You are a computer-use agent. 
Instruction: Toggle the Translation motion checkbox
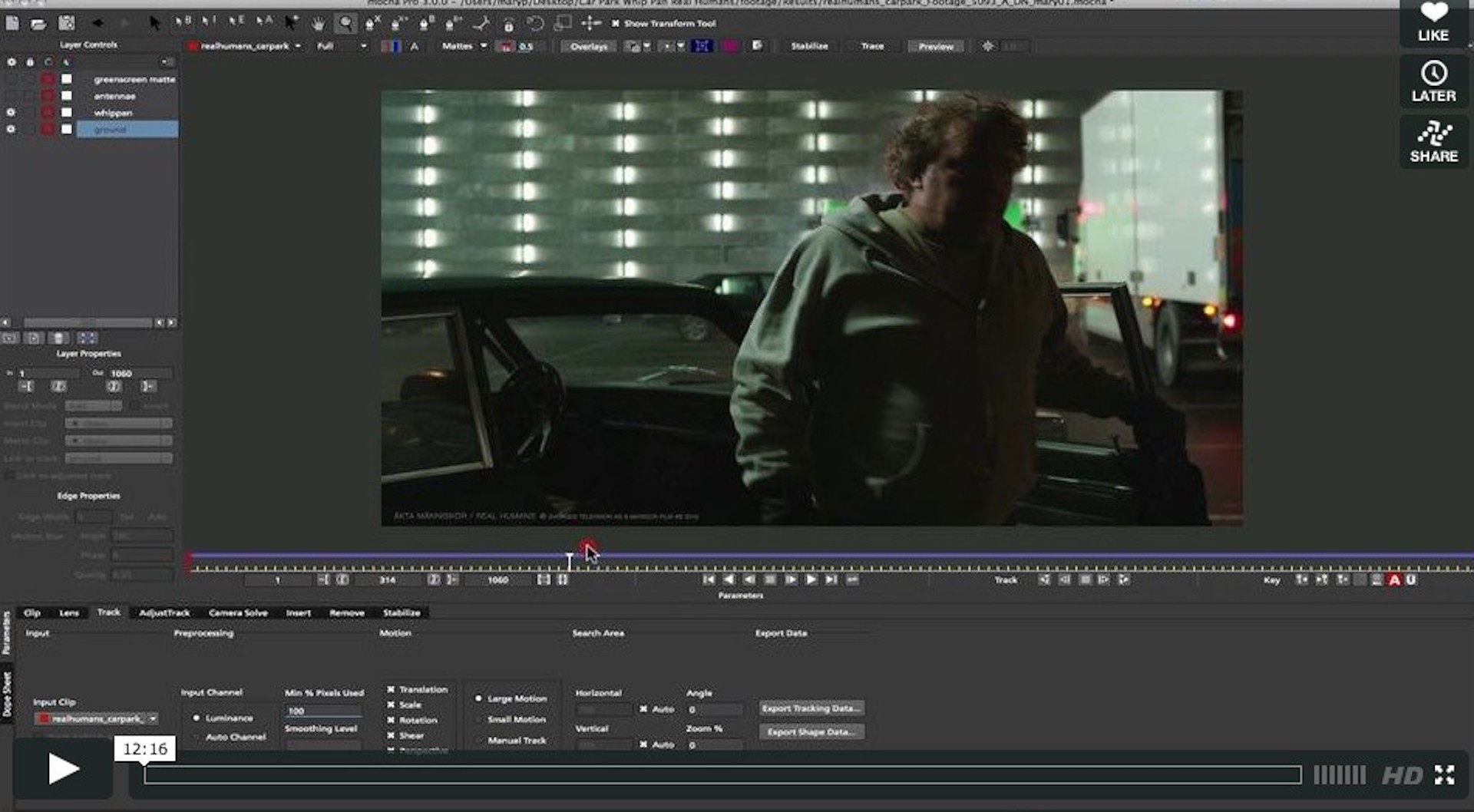coord(391,689)
